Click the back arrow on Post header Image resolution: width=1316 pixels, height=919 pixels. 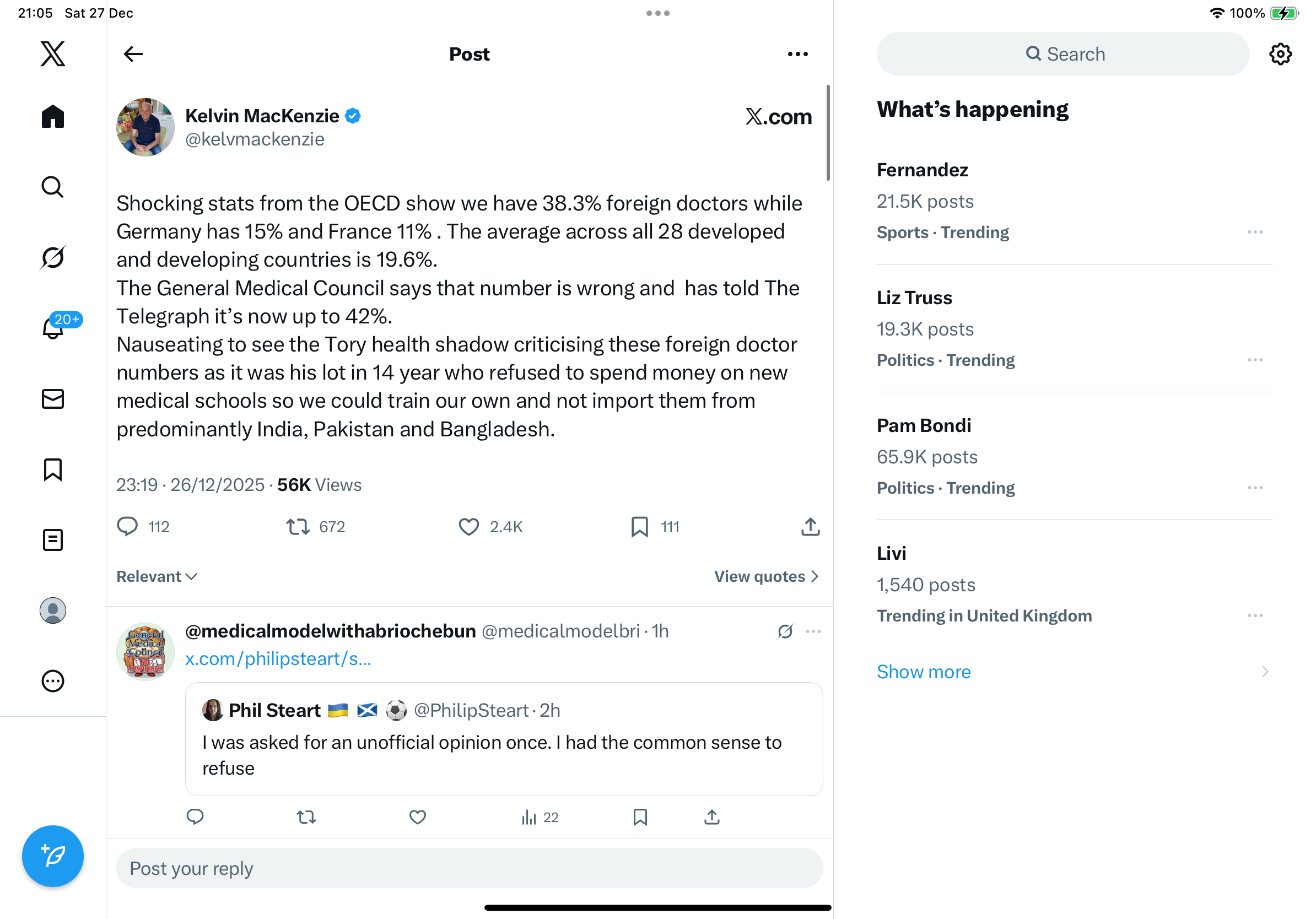click(133, 54)
